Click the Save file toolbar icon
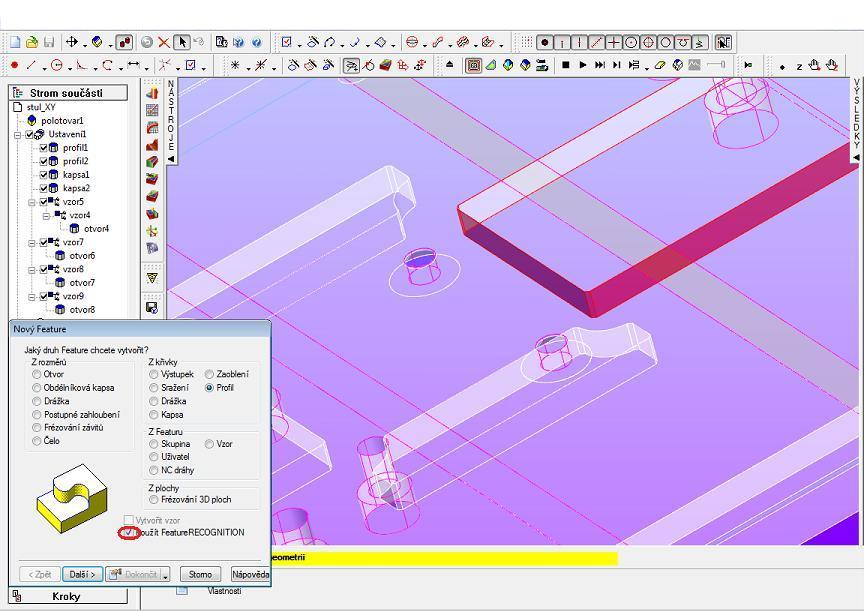This screenshot has height=611, width=867. point(49,42)
